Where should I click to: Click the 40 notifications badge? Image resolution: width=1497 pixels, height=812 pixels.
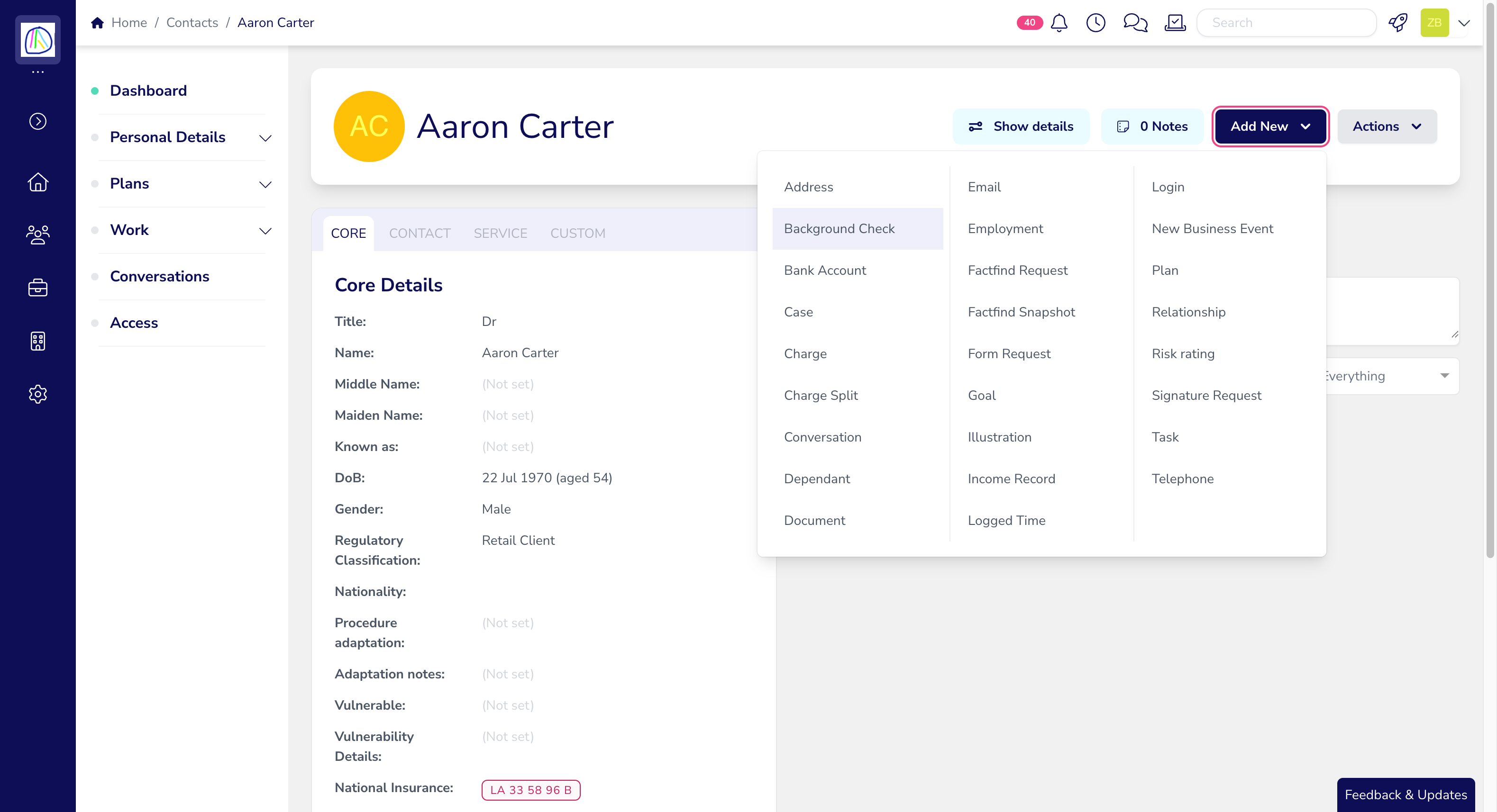(1029, 23)
